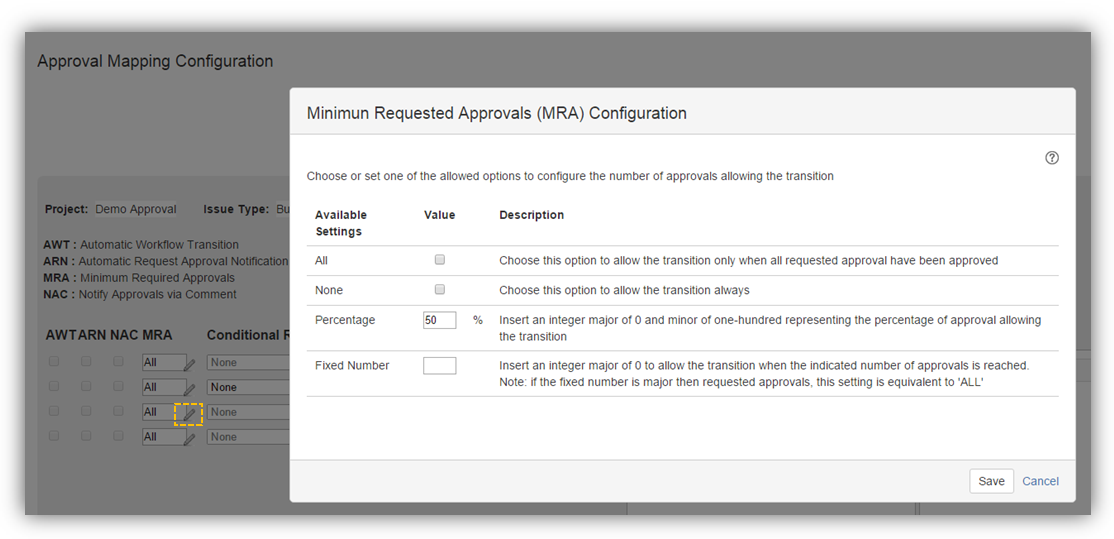Screen dimensions: 1114x539
Task: Click the Cancel link
Action: (1040, 481)
